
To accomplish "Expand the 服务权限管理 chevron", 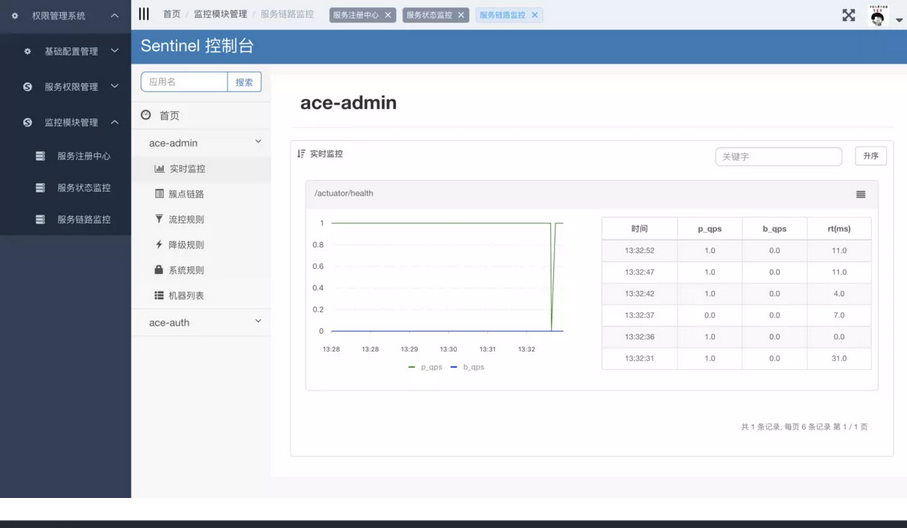I will 115,86.
